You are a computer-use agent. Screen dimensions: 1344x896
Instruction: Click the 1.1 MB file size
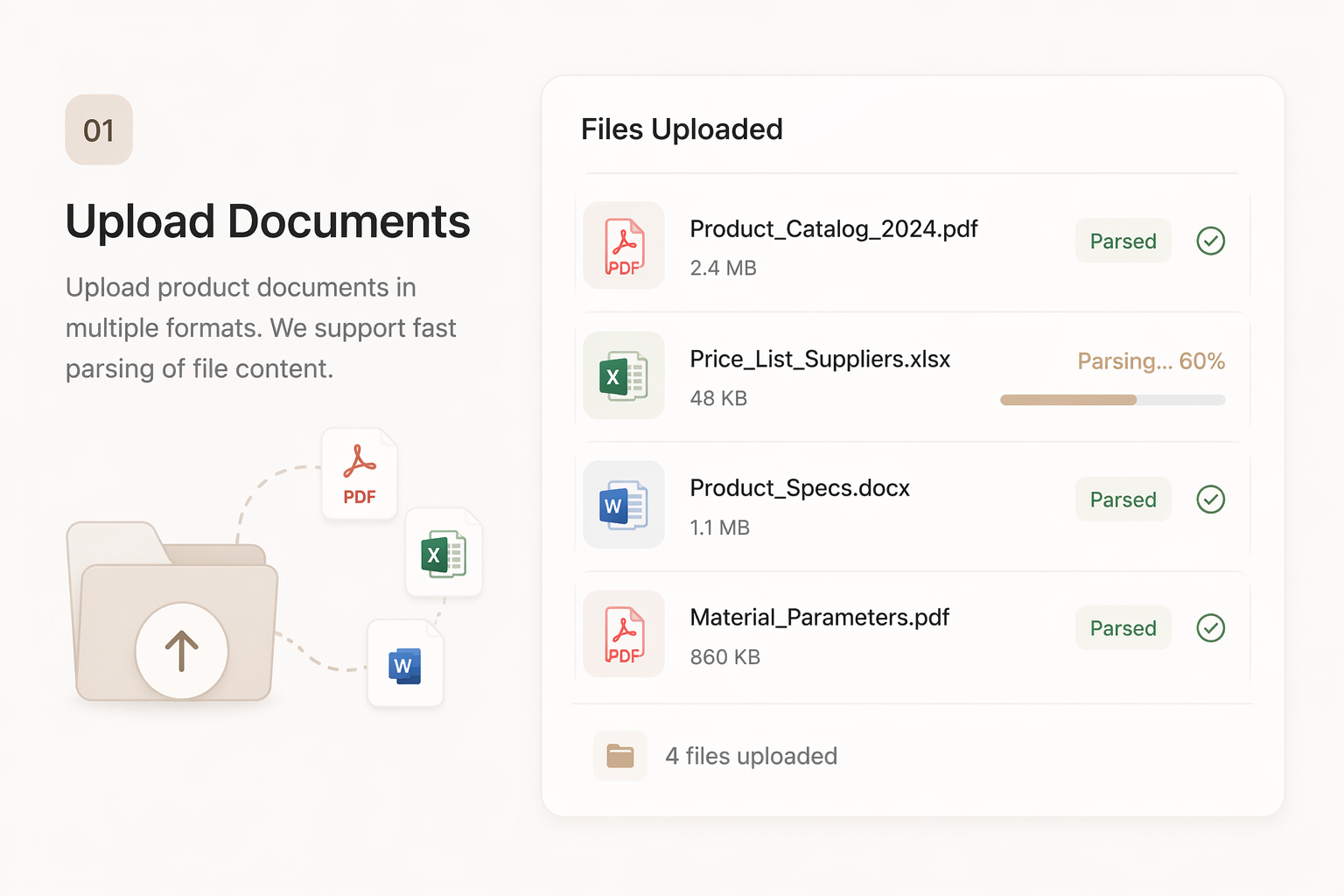coord(719,528)
